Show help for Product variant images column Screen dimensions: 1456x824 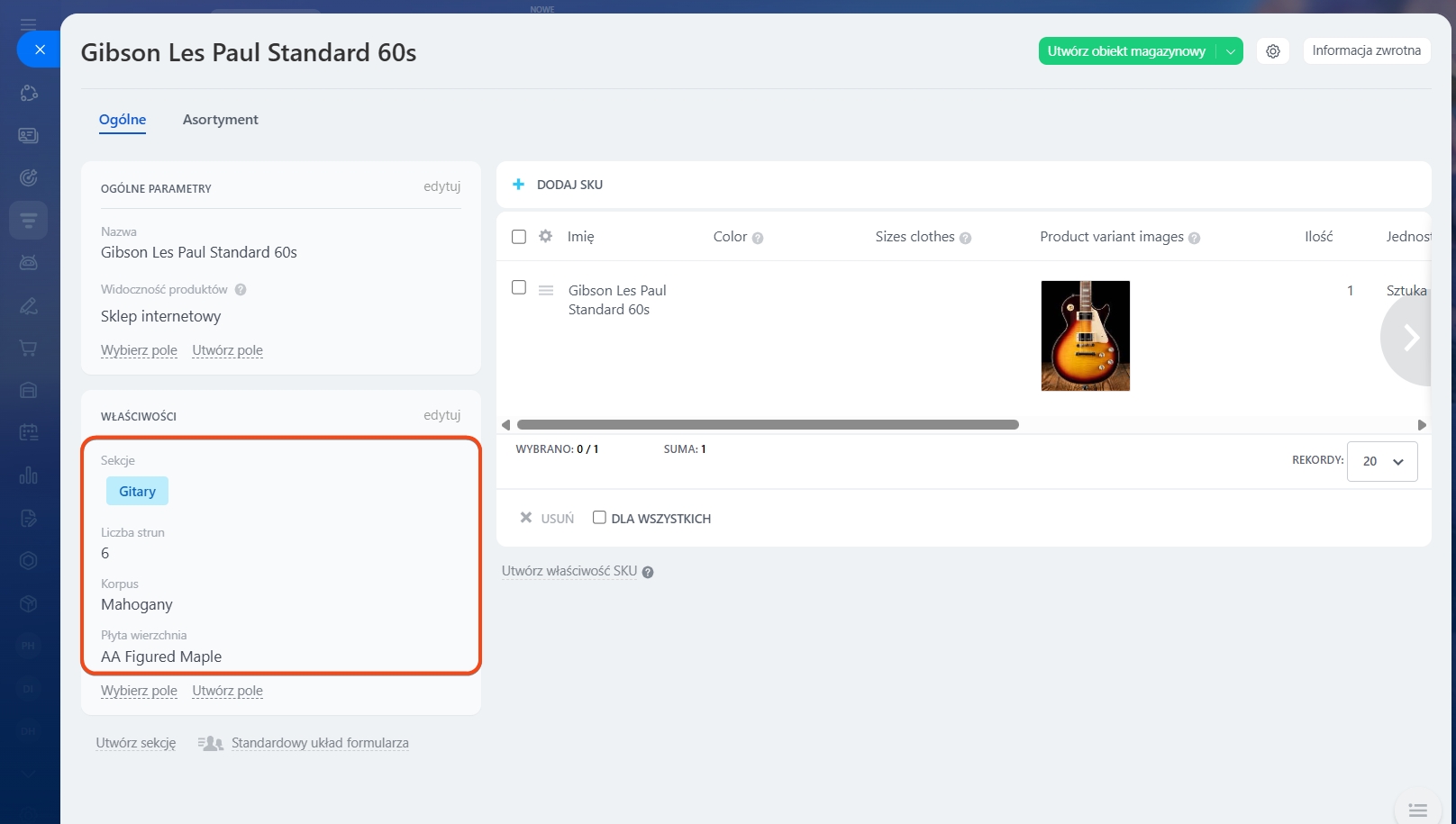pyautogui.click(x=1195, y=238)
